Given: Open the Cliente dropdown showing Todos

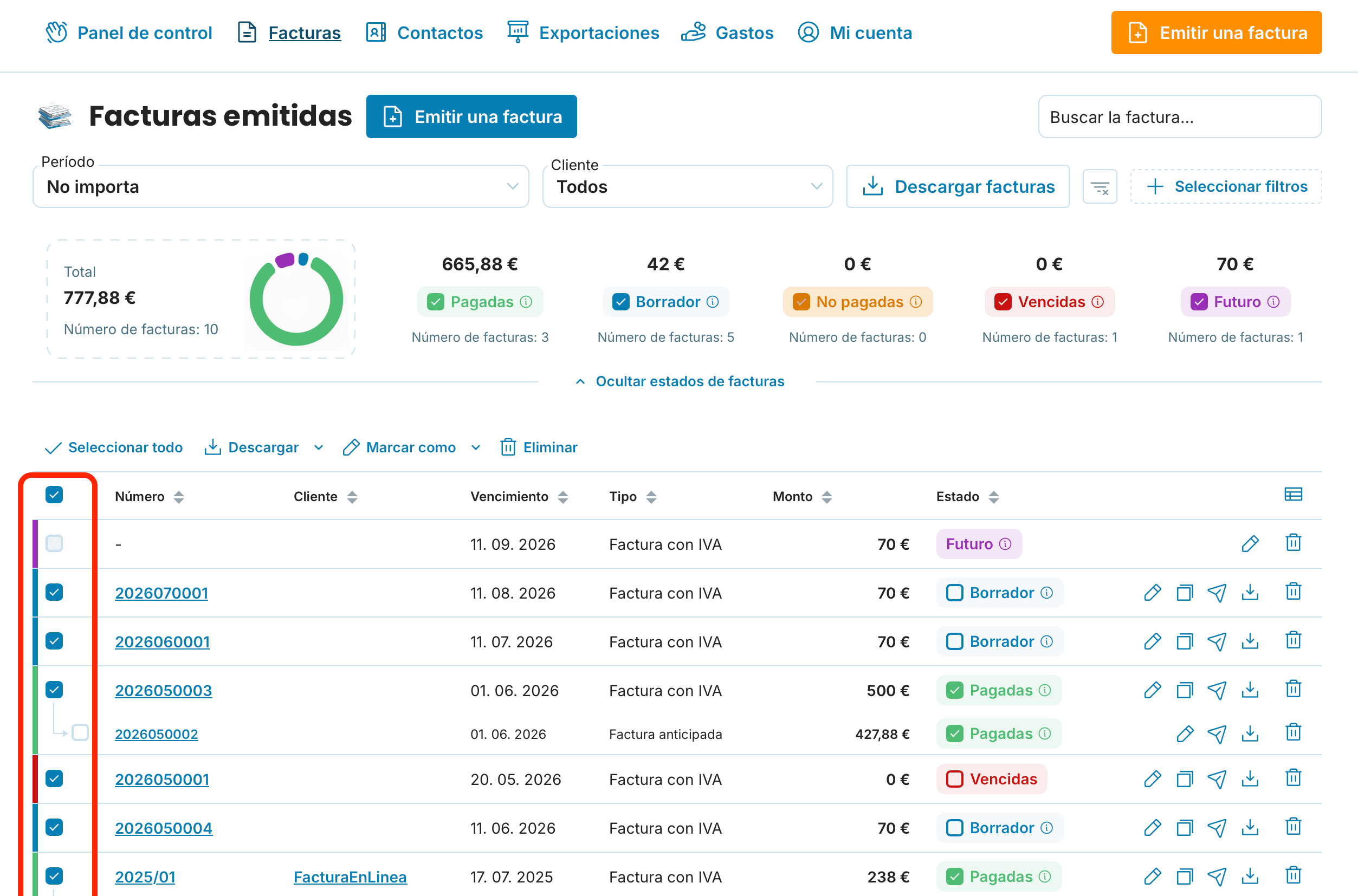Looking at the screenshot, I should [688, 187].
